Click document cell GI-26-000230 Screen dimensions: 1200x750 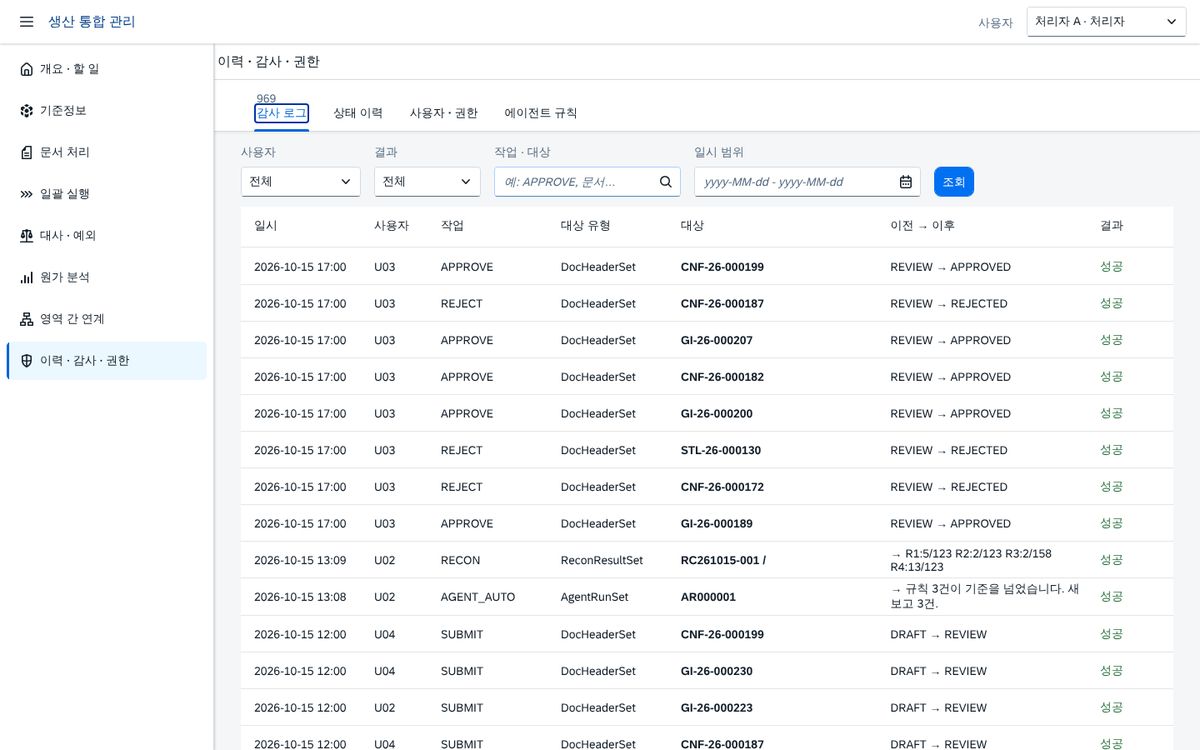[x=717, y=671]
